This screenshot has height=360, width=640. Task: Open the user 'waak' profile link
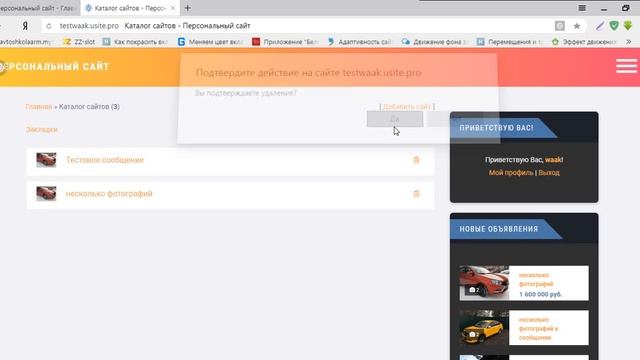pos(553,160)
